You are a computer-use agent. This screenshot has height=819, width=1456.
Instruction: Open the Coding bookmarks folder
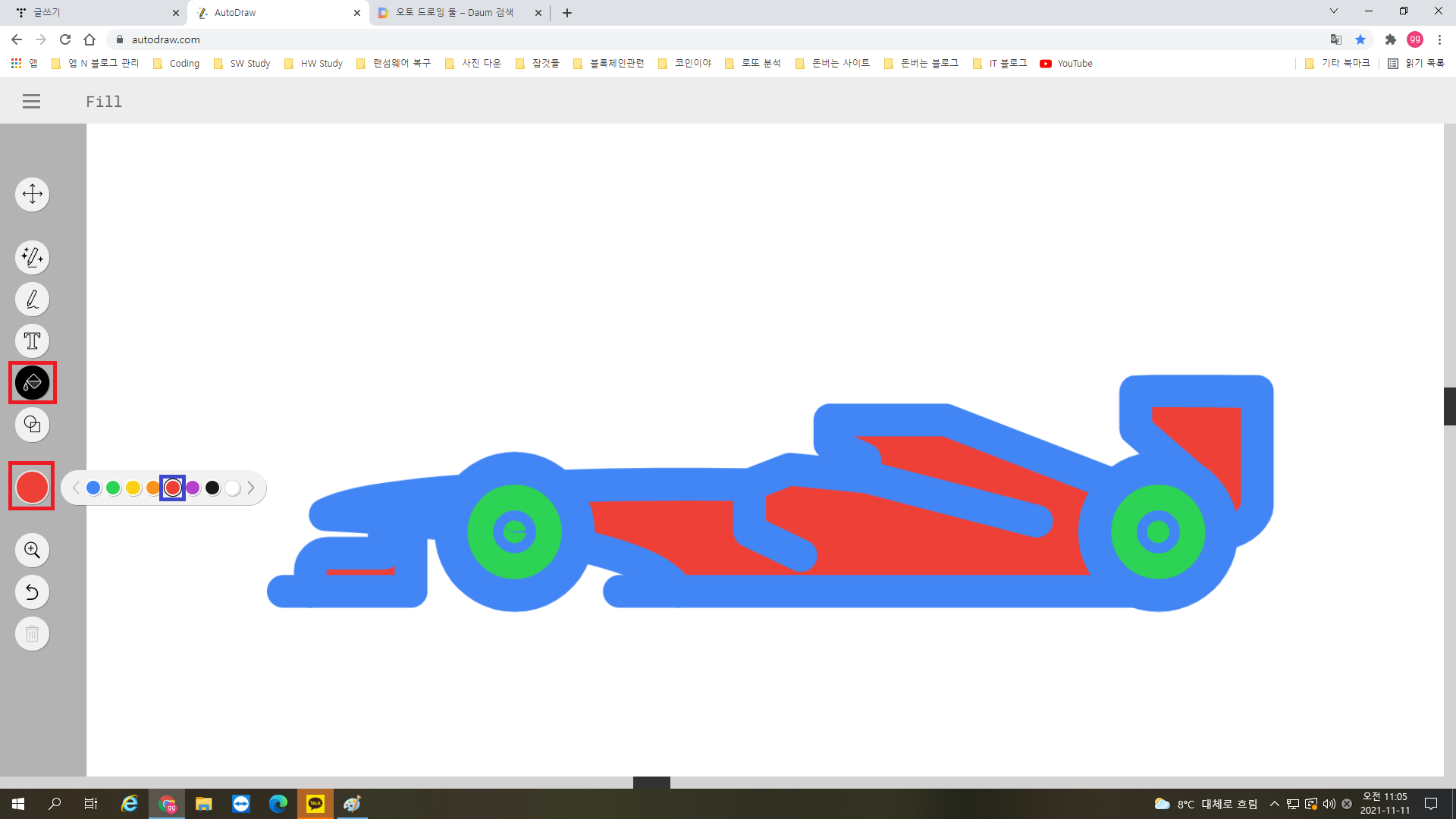[x=177, y=64]
